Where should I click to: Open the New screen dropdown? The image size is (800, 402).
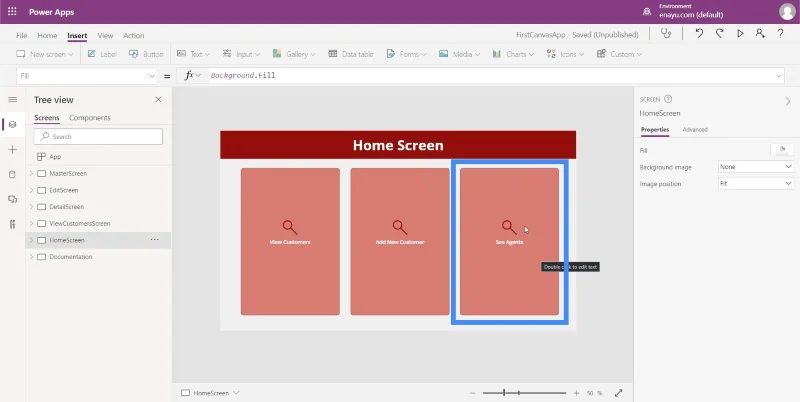point(45,54)
